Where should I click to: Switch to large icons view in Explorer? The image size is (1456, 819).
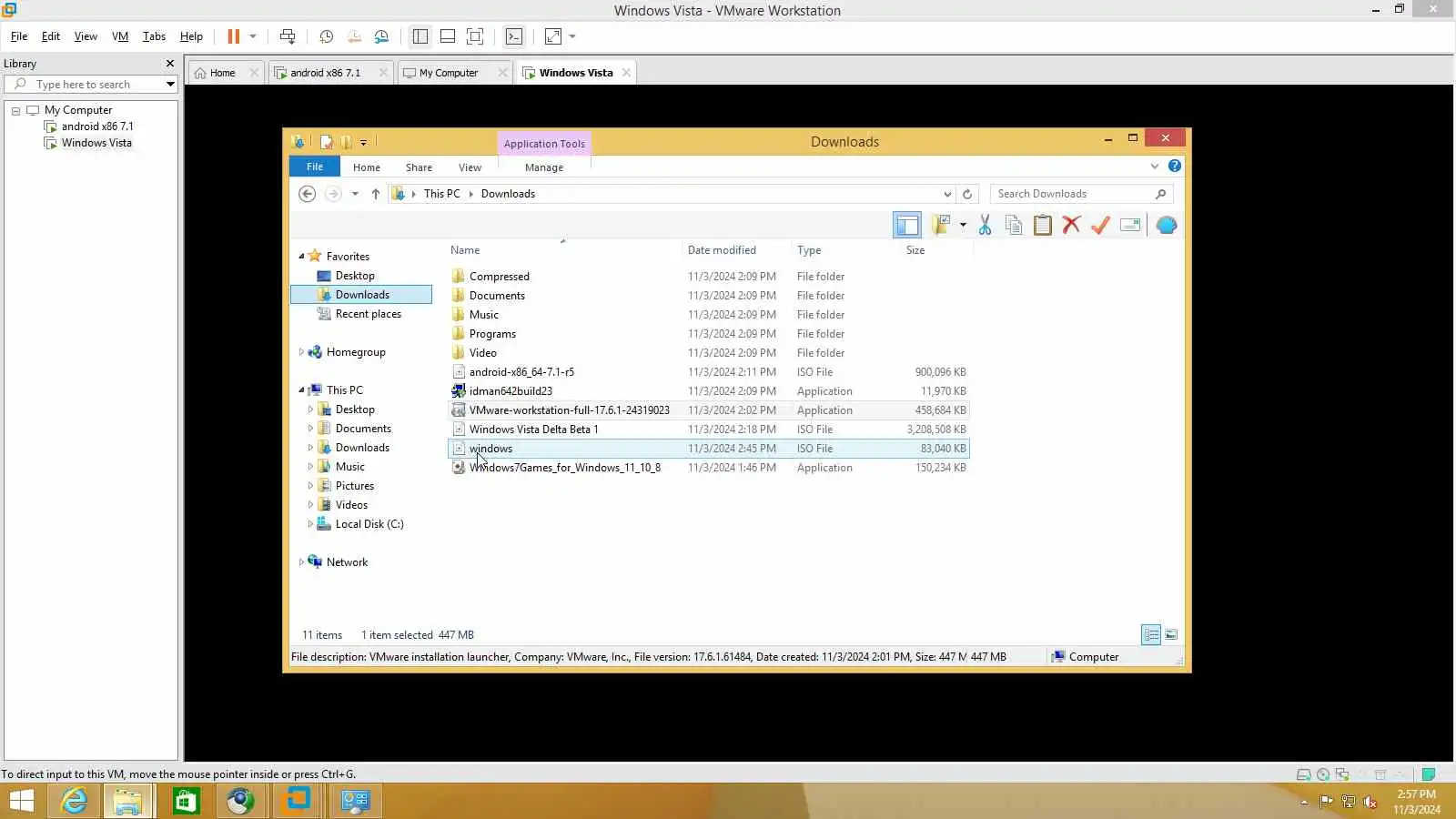pos(1171,634)
